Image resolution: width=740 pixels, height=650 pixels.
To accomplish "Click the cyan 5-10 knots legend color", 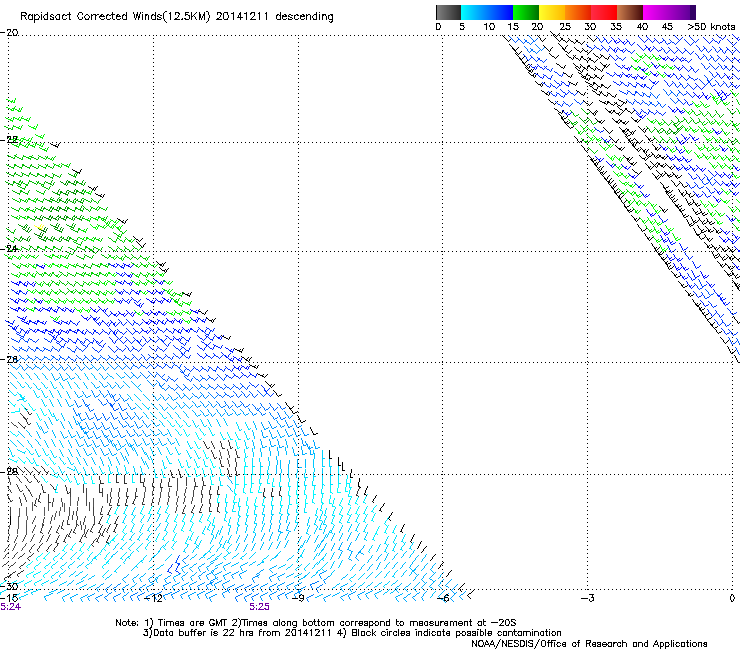I will click(x=474, y=12).
